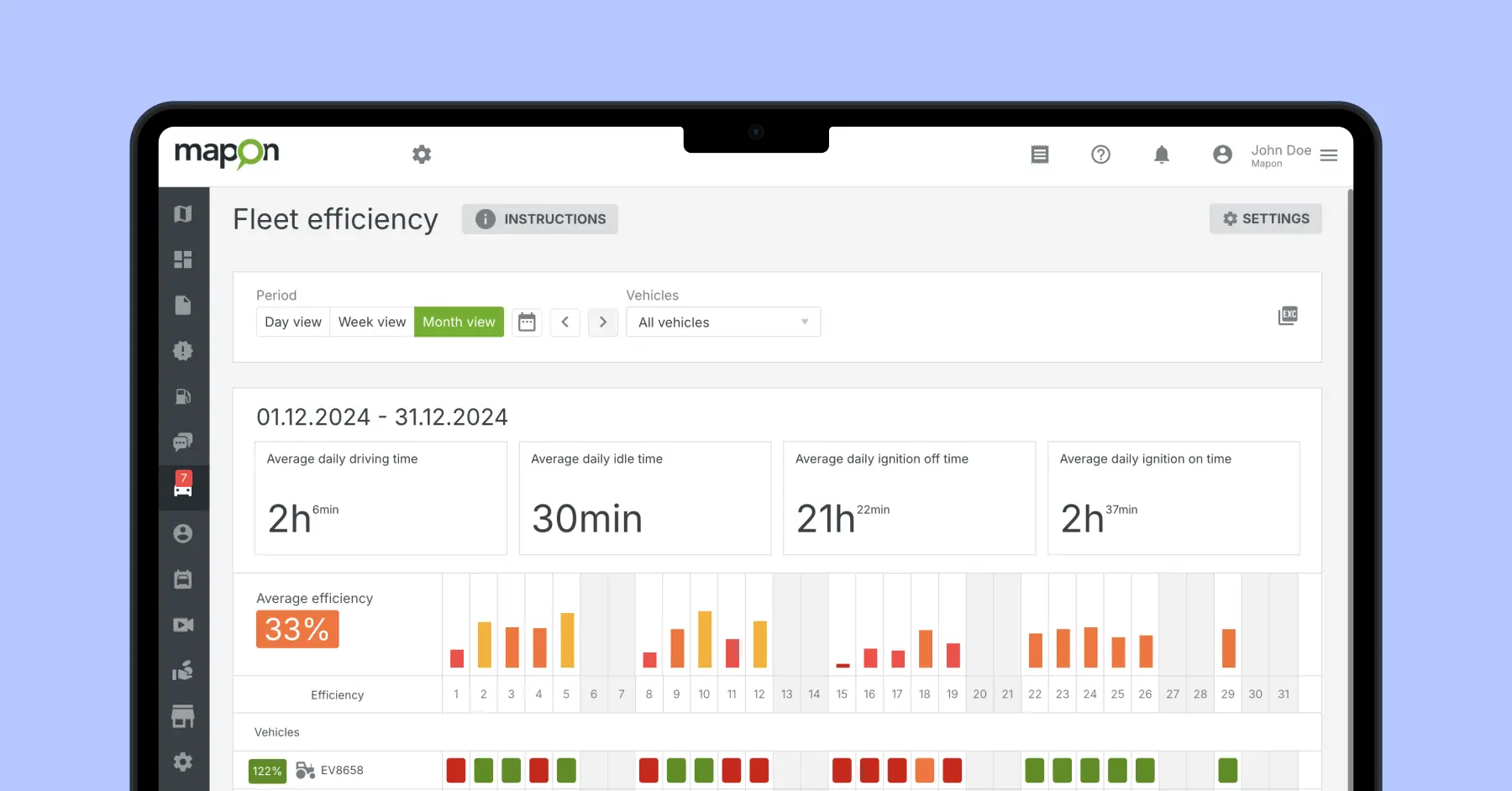Click the INSTRUCTIONS button

(540, 219)
